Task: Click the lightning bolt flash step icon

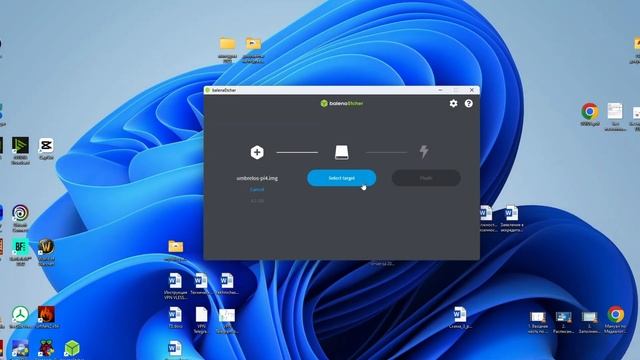Action: click(424, 152)
